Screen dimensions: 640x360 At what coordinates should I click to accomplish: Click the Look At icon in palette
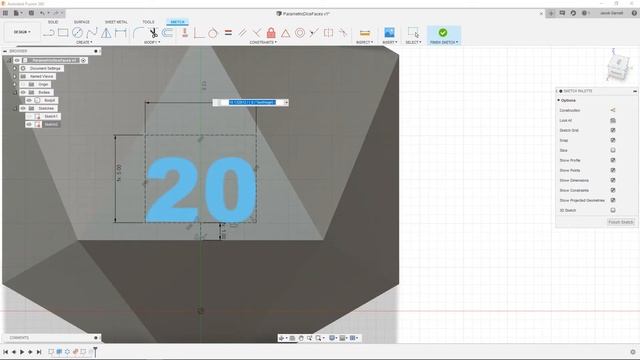[x=613, y=120]
